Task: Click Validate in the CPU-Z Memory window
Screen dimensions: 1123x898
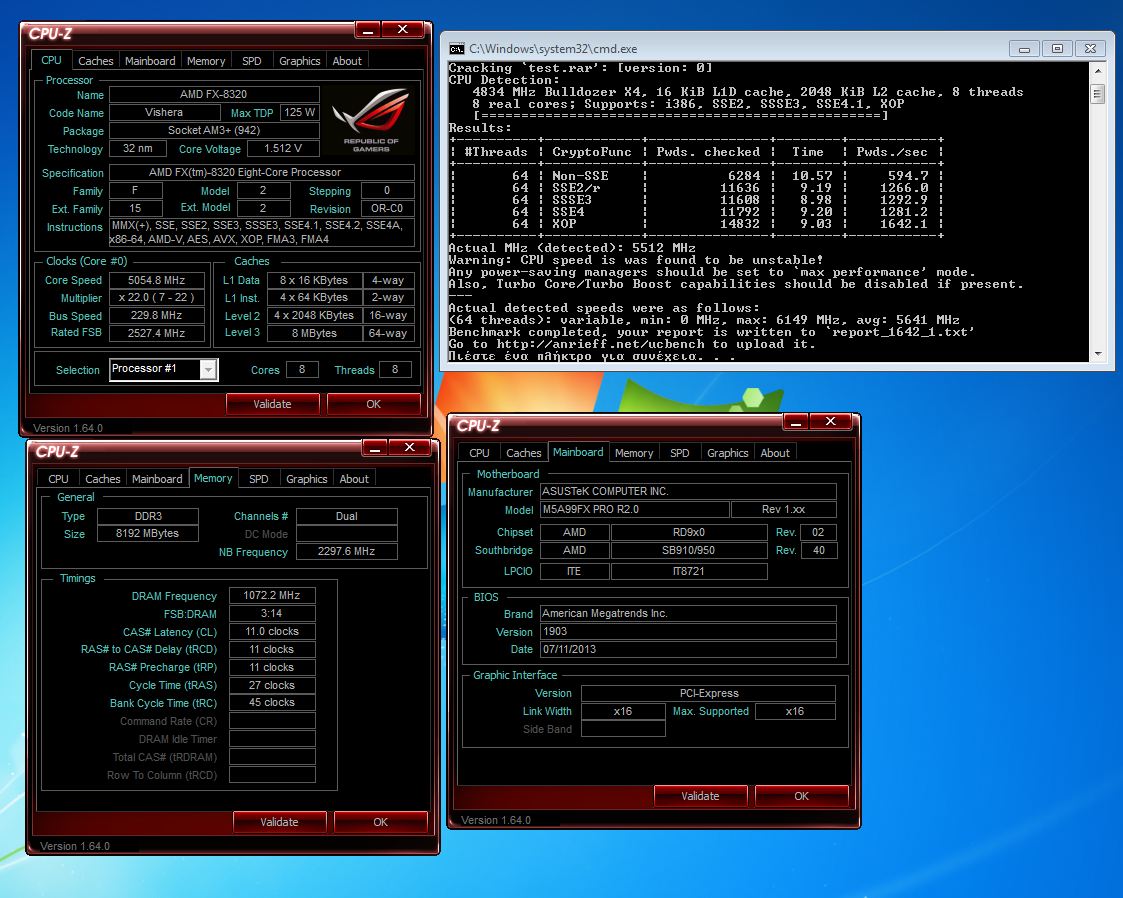Action: 279,822
